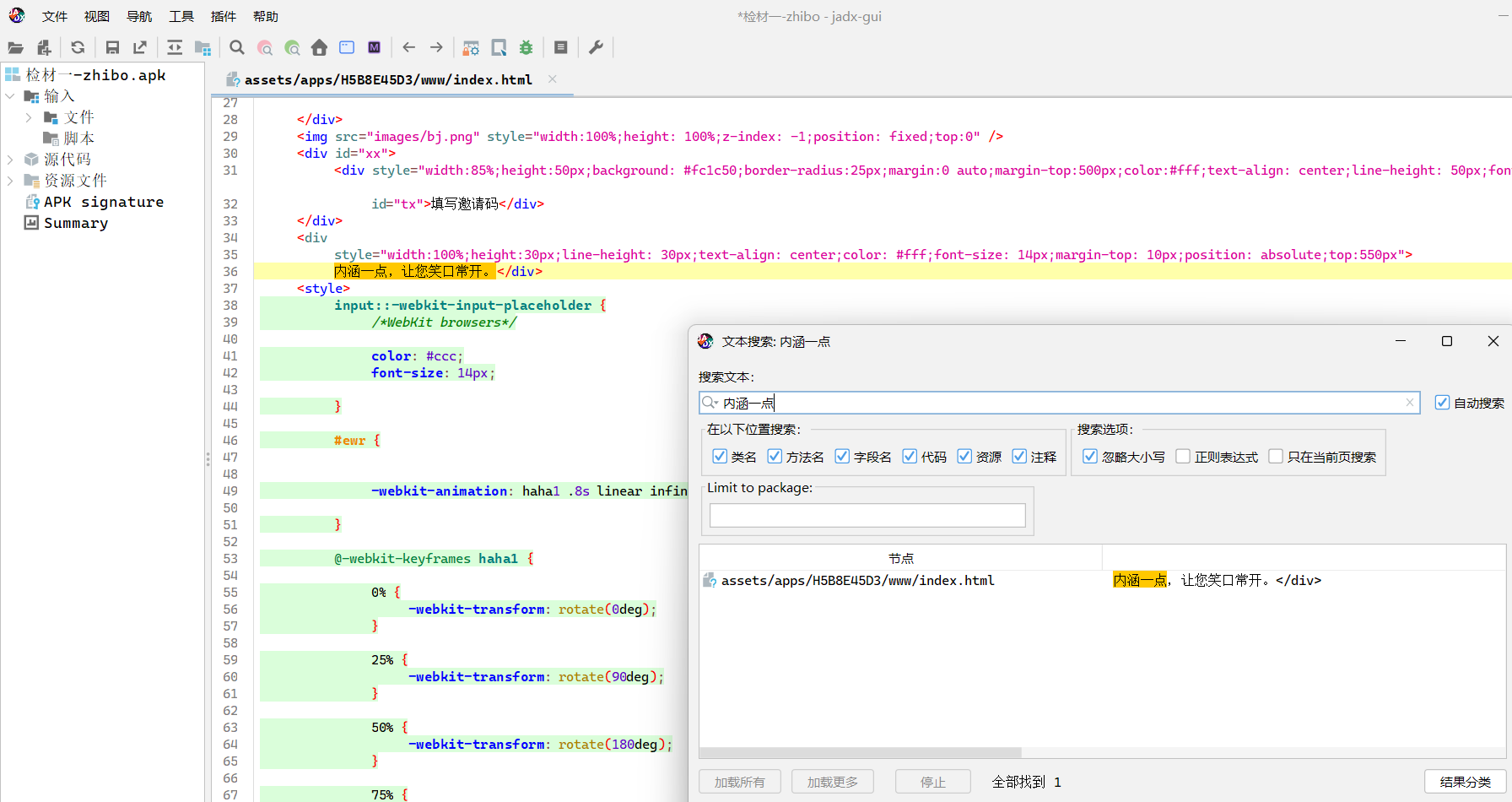Open the 文件 menu
This screenshot has height=802, width=1512.
(x=55, y=16)
